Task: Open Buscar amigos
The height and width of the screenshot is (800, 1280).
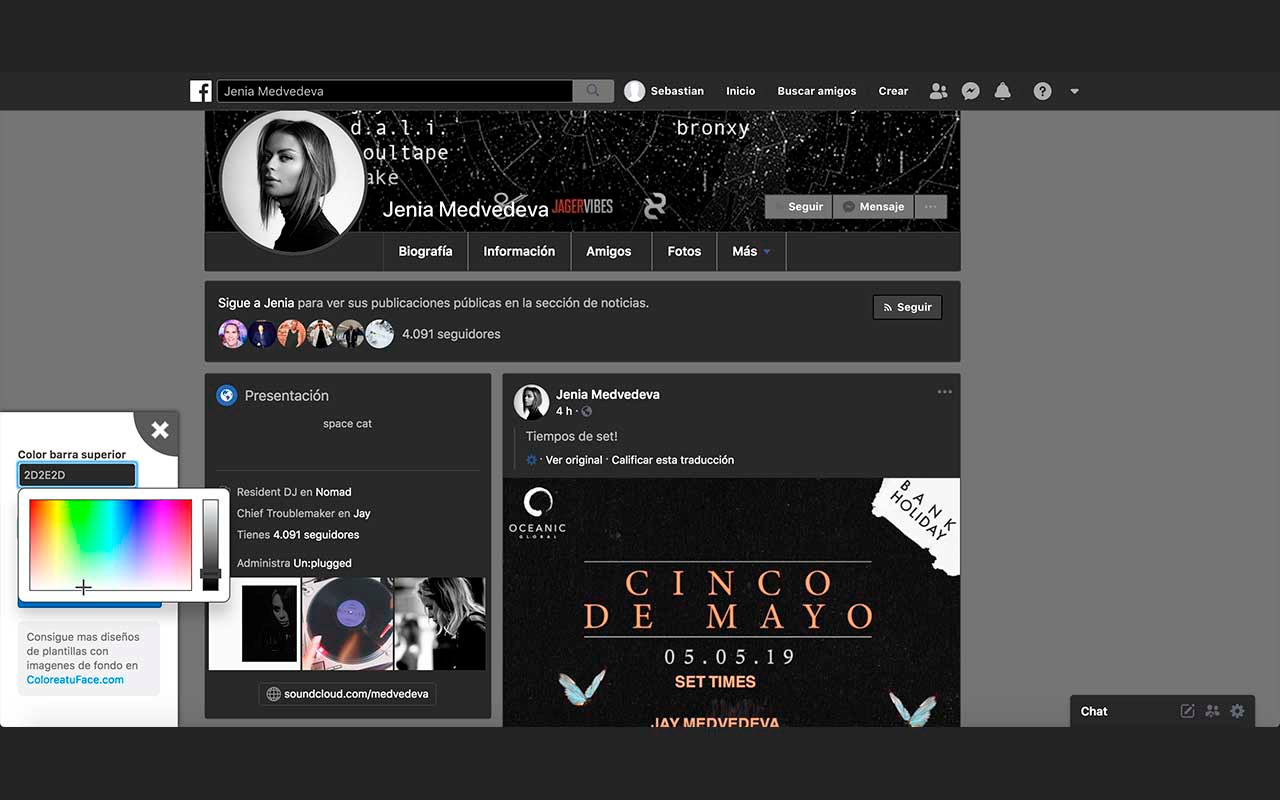Action: tap(817, 91)
